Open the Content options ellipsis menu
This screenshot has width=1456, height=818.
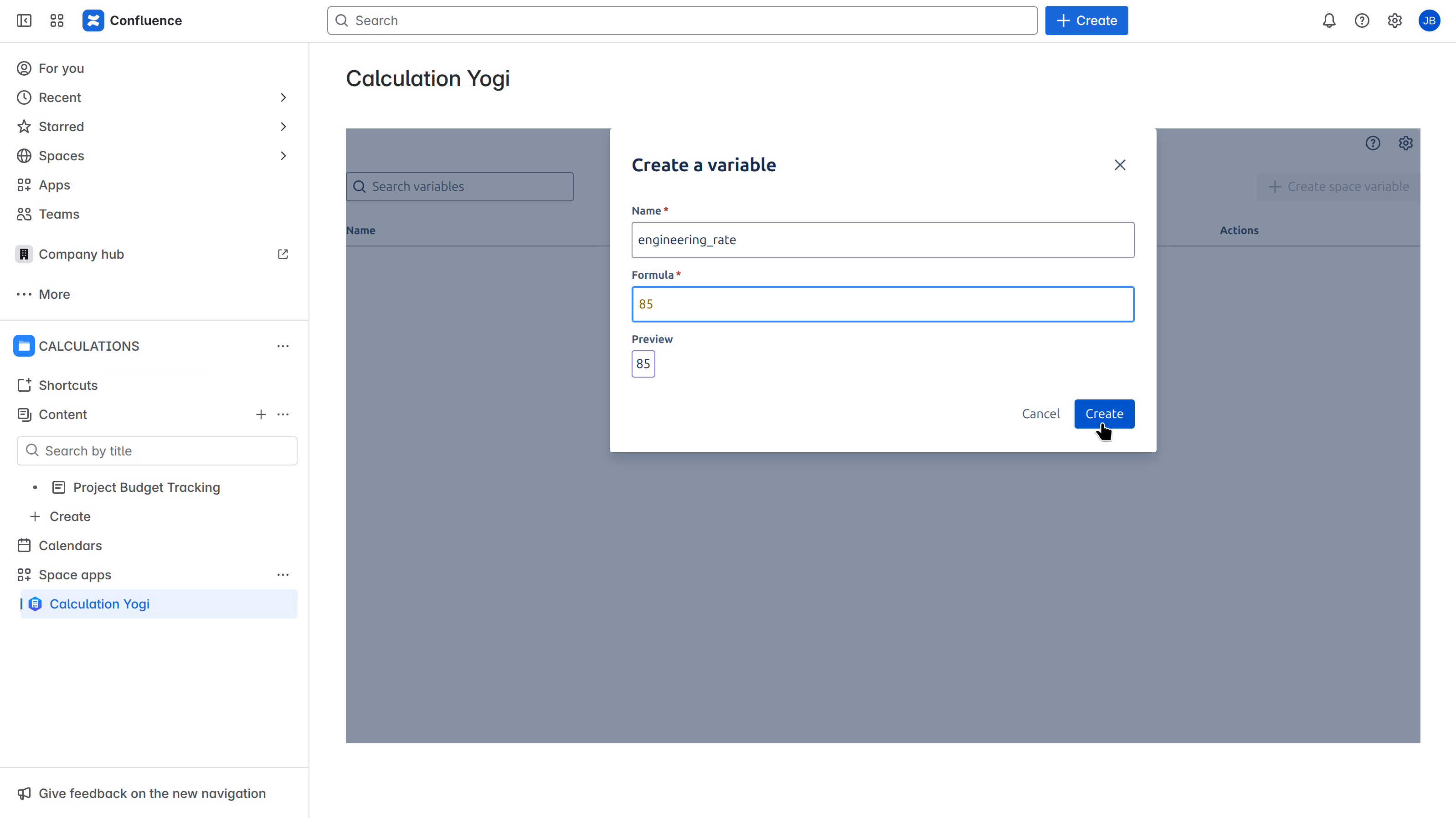tap(283, 414)
